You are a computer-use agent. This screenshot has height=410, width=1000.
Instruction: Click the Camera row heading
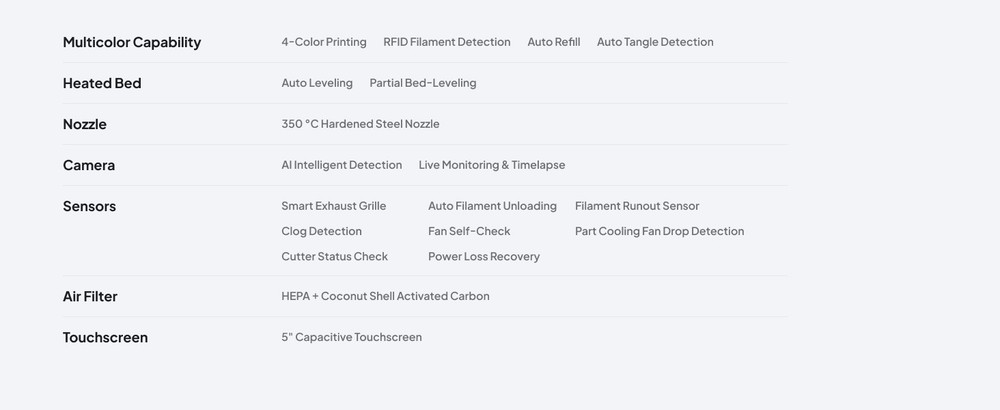[89, 165]
